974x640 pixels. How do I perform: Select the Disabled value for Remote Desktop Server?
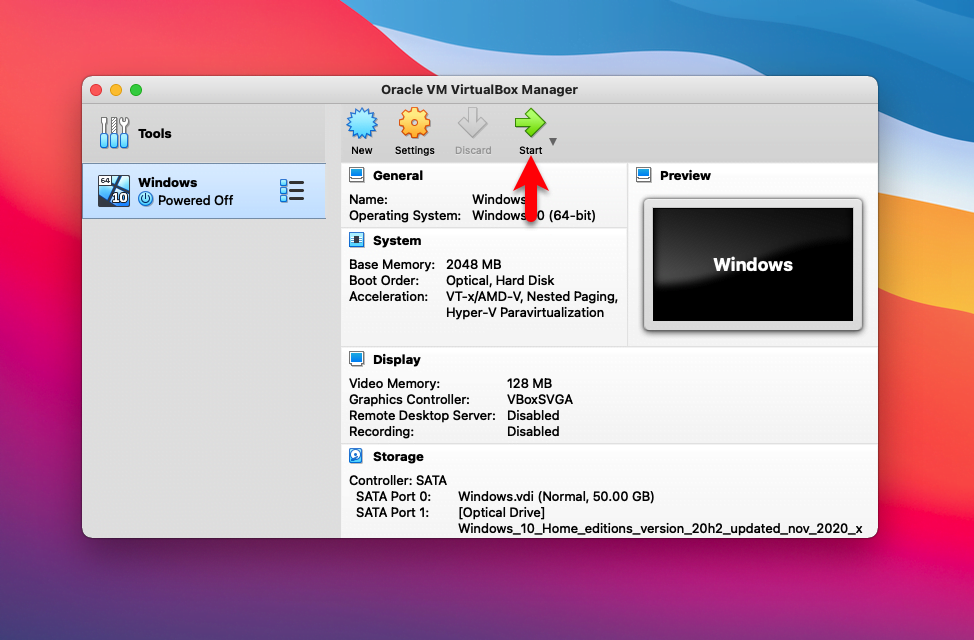533,416
